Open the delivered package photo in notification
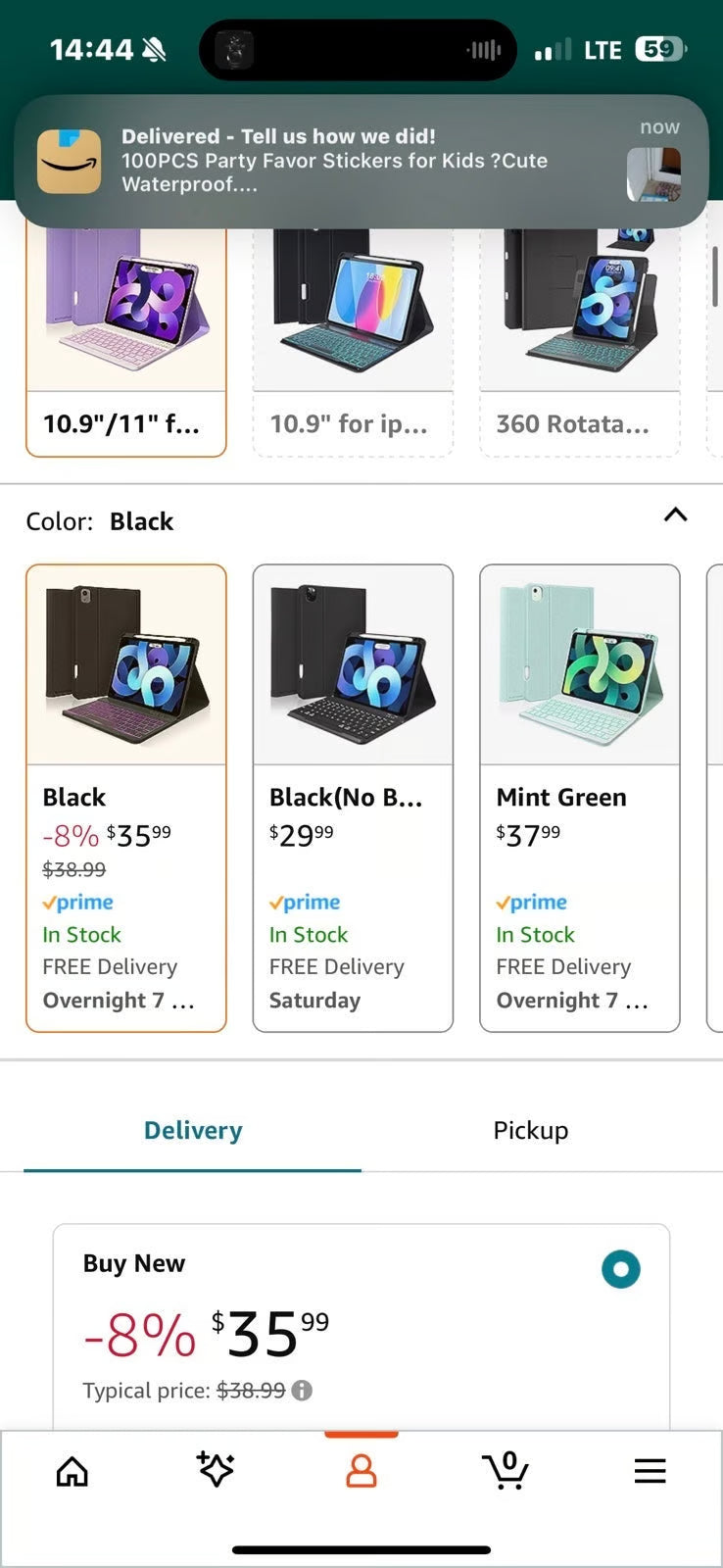This screenshot has width=723, height=1568. click(653, 173)
